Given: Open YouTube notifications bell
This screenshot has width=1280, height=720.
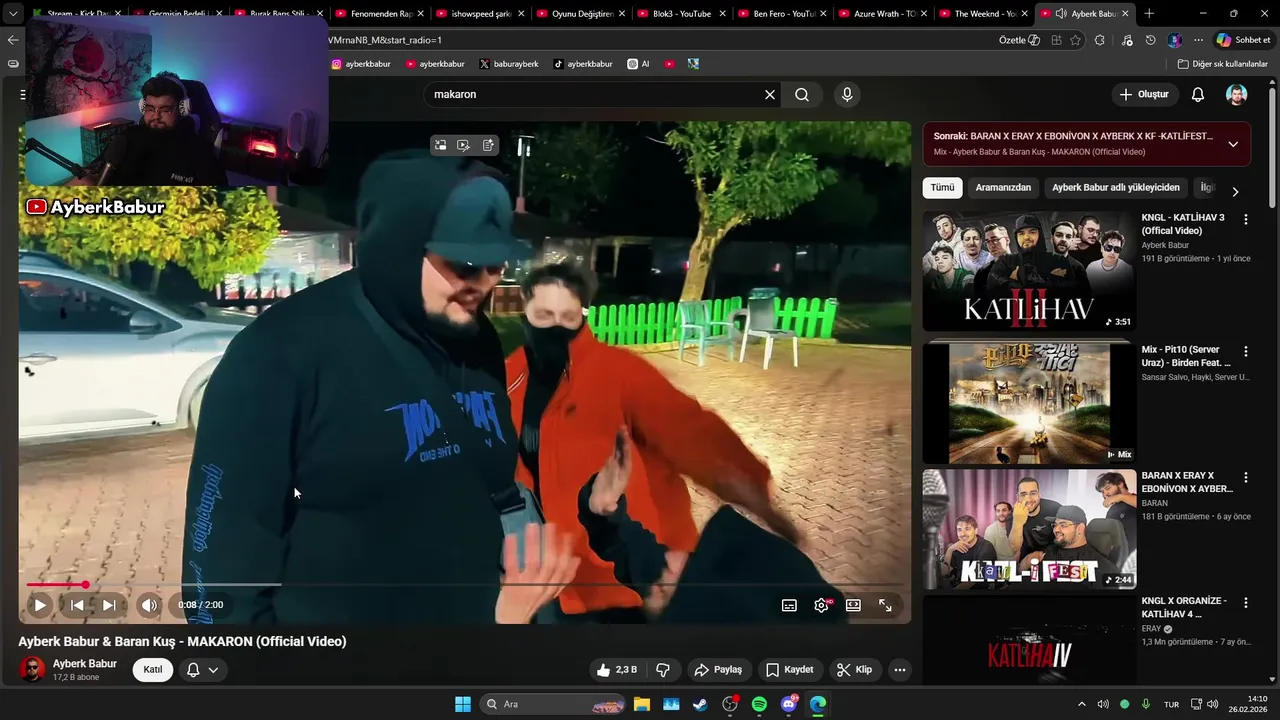Looking at the screenshot, I should click(x=1198, y=94).
